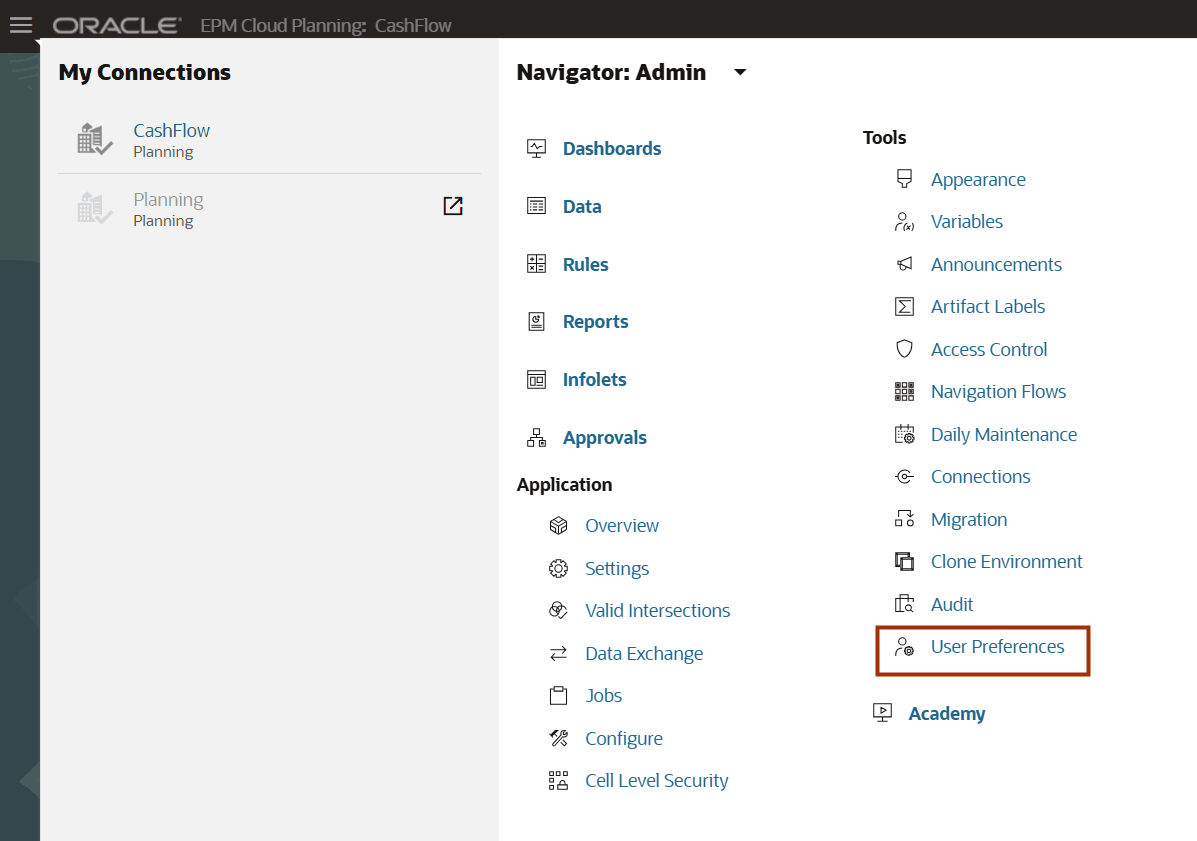Click the Configure tools icon
The image size is (1197, 841).
coord(559,738)
